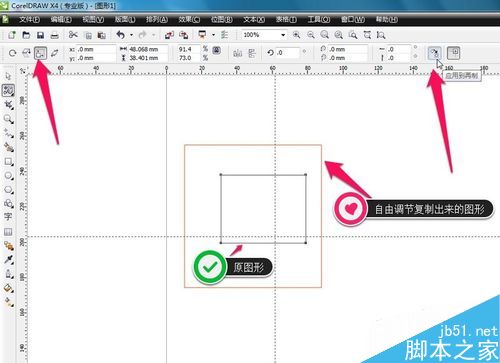Screen dimensions: 500x363
Task: Select the Pick tool in the toolbox
Action: 8,76
